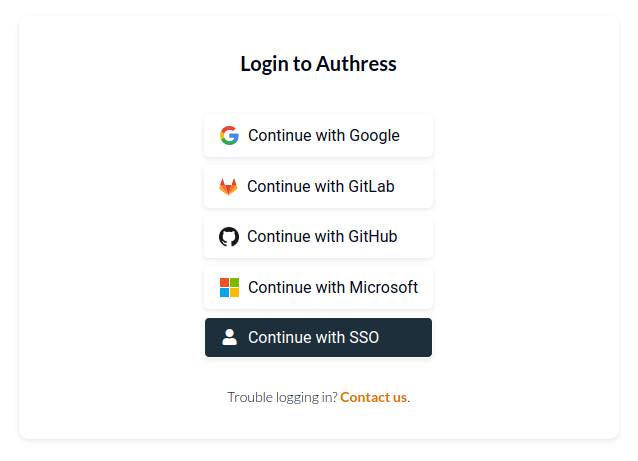Viewport: 638px width, 461px height.
Task: Click the "Continue with Google" text label
Action: 324,136
